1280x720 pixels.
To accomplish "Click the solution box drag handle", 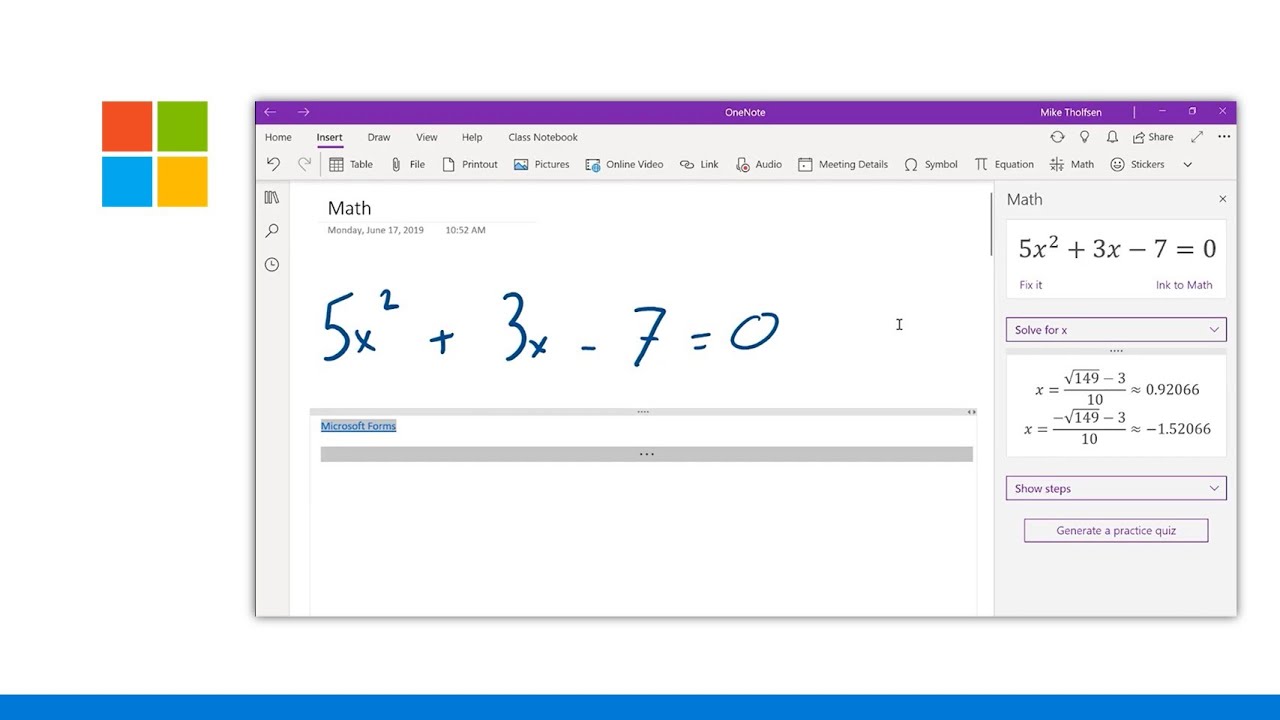I will point(1116,351).
